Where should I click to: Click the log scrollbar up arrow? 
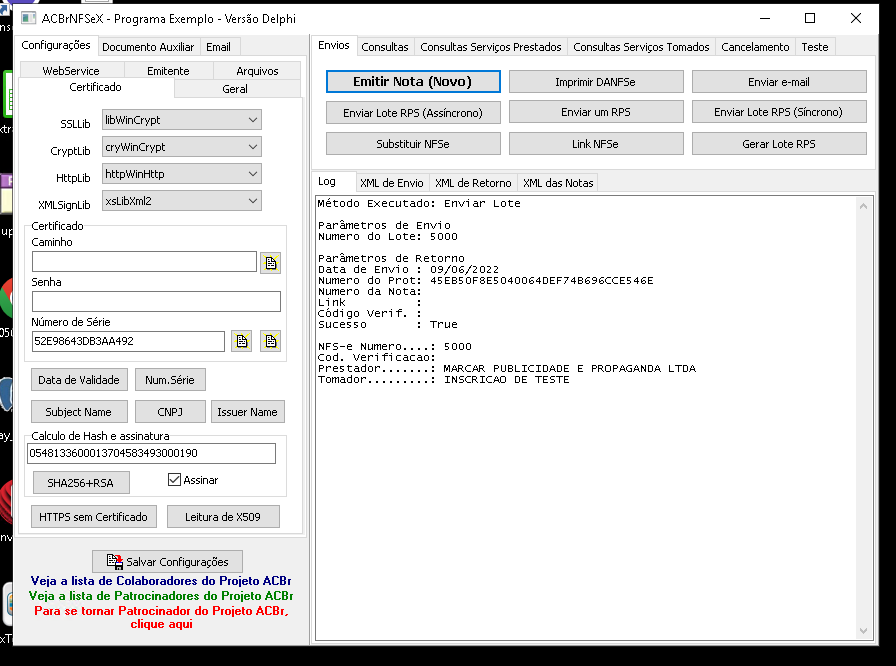(863, 206)
